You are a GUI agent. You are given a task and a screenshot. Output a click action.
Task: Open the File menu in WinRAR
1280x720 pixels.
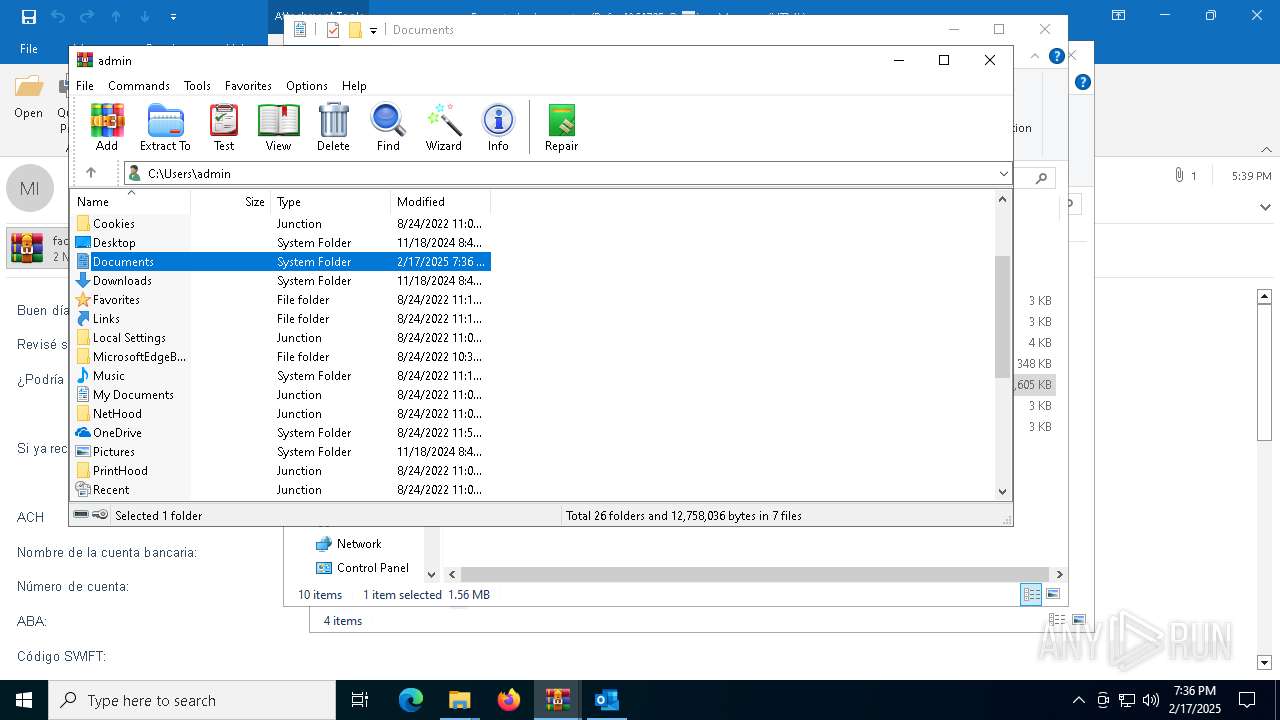pos(85,86)
